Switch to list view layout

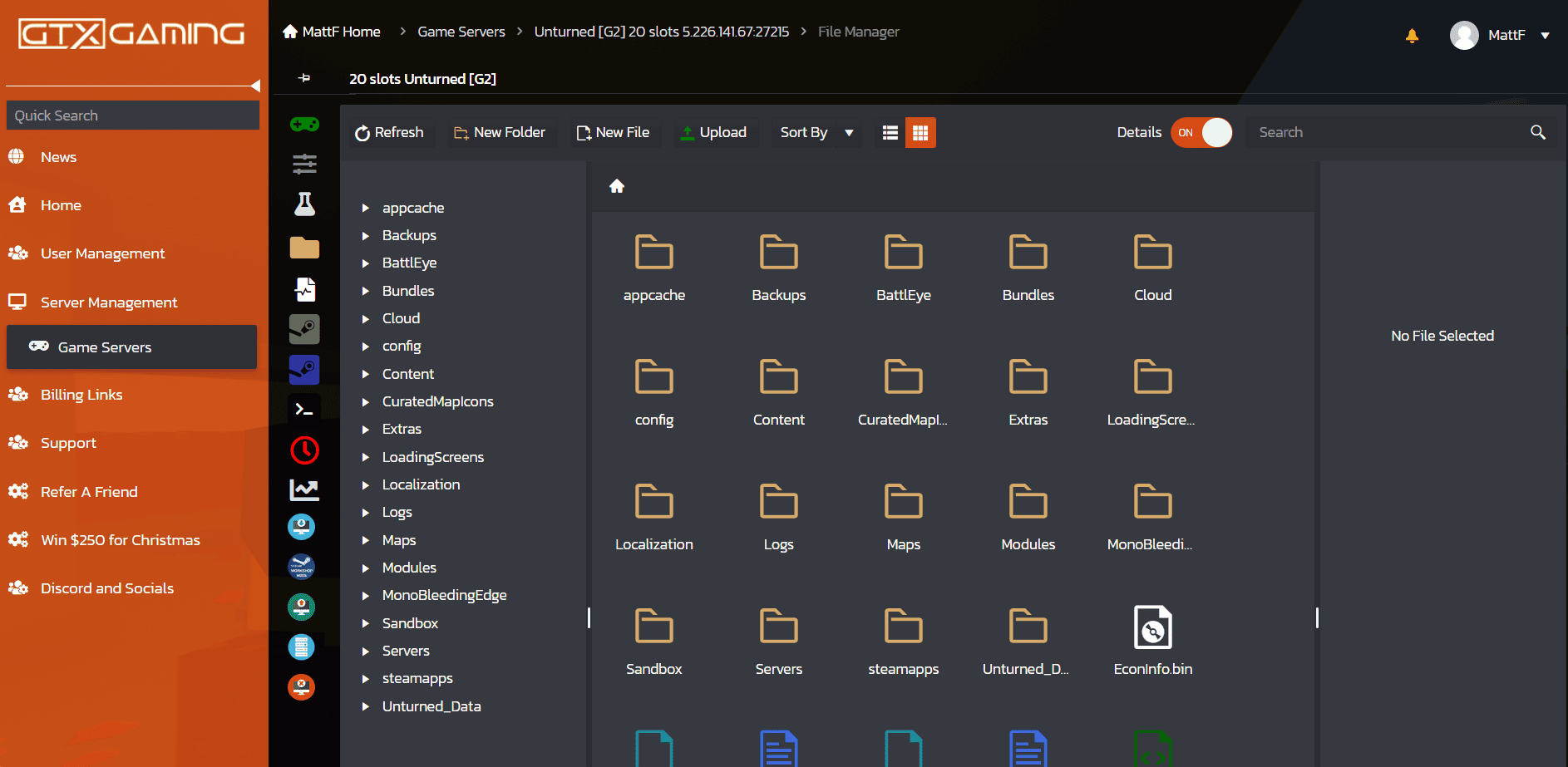tap(890, 133)
